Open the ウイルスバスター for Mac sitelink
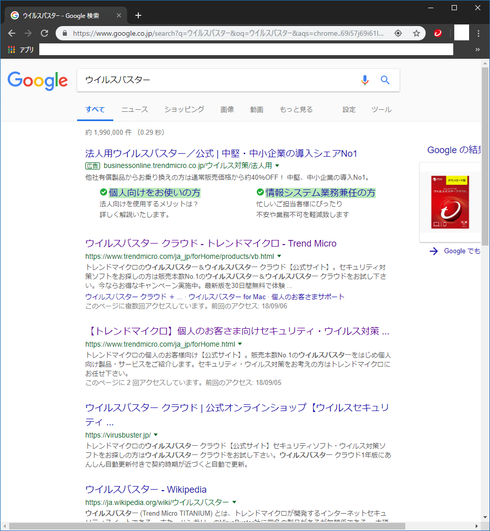The height and width of the screenshot is (531, 490). (x=227, y=297)
